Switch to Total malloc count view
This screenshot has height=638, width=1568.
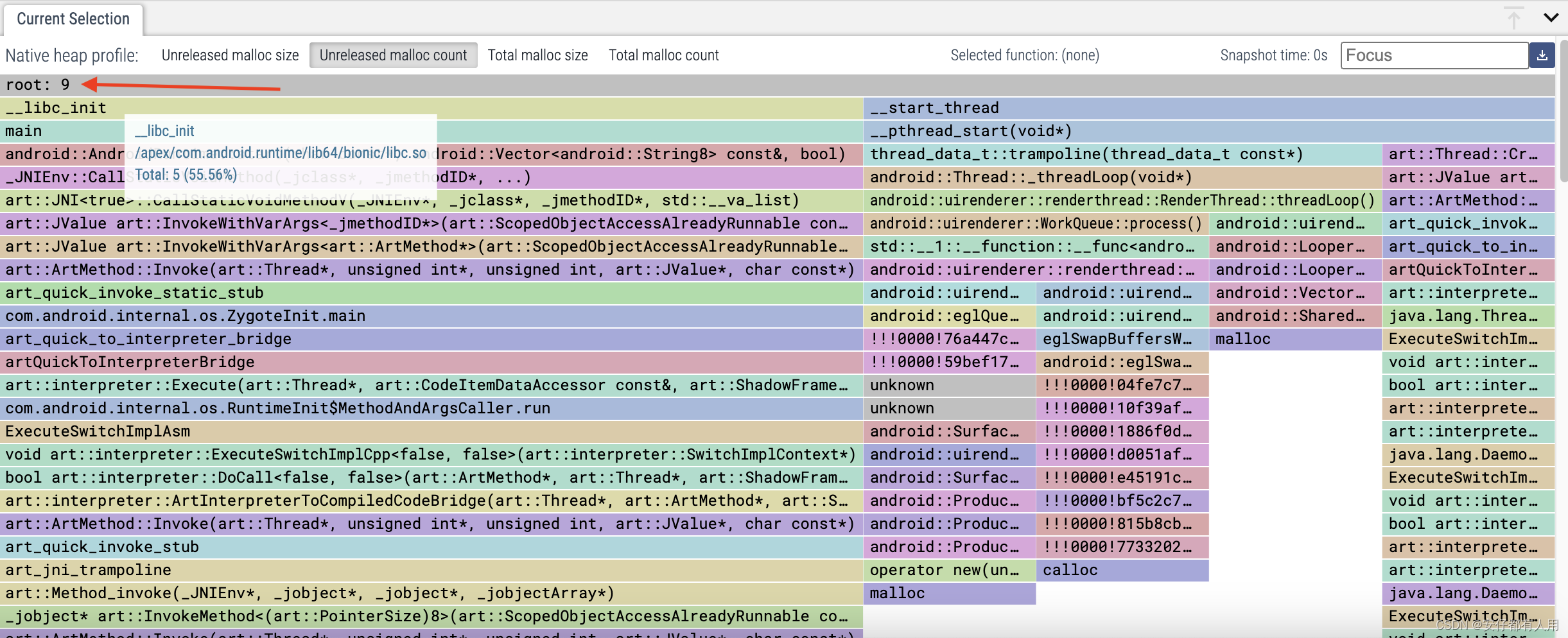[663, 55]
